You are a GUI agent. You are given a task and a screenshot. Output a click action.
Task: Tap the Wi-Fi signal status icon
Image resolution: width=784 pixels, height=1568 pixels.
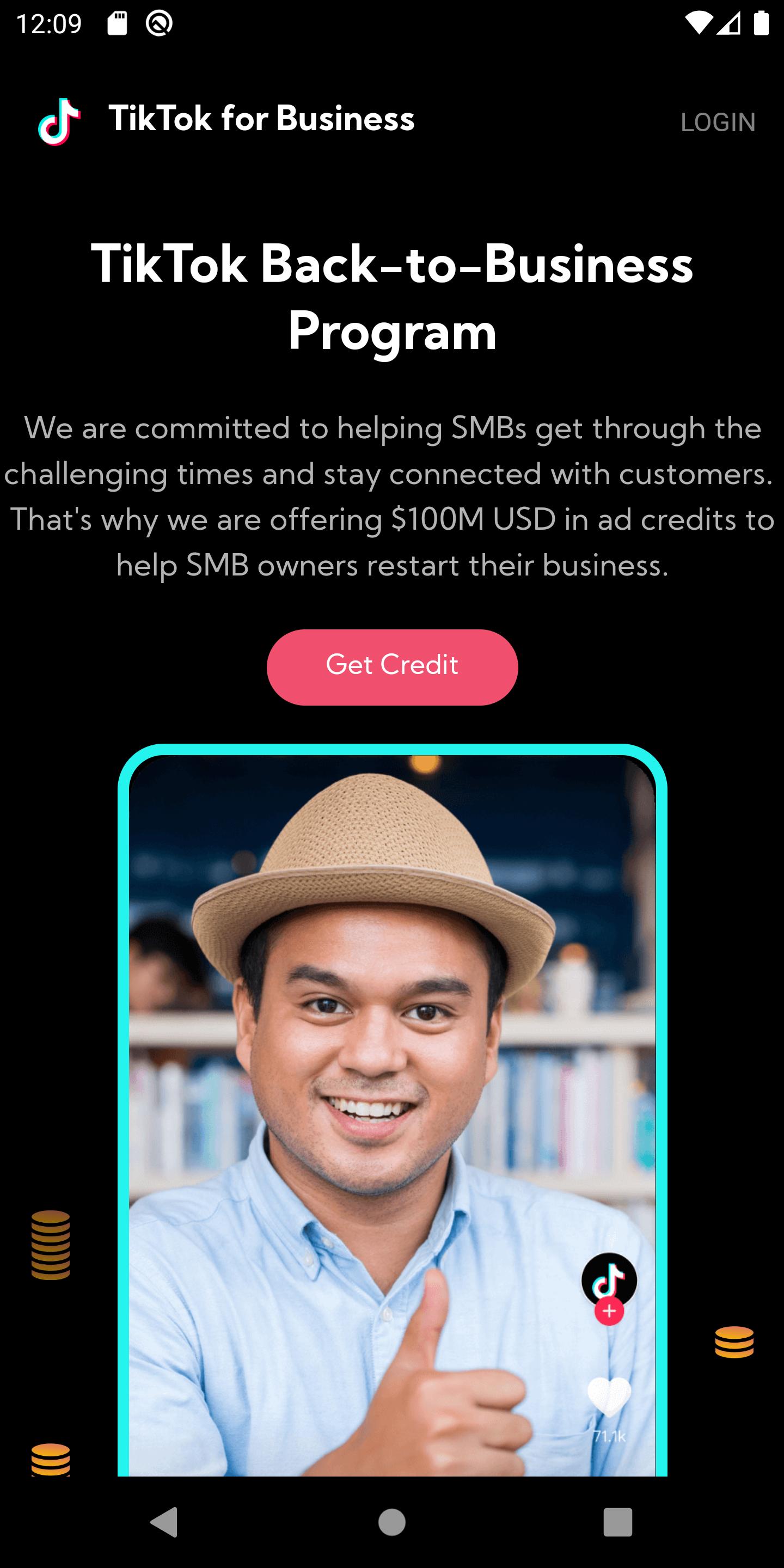pyautogui.click(x=698, y=24)
